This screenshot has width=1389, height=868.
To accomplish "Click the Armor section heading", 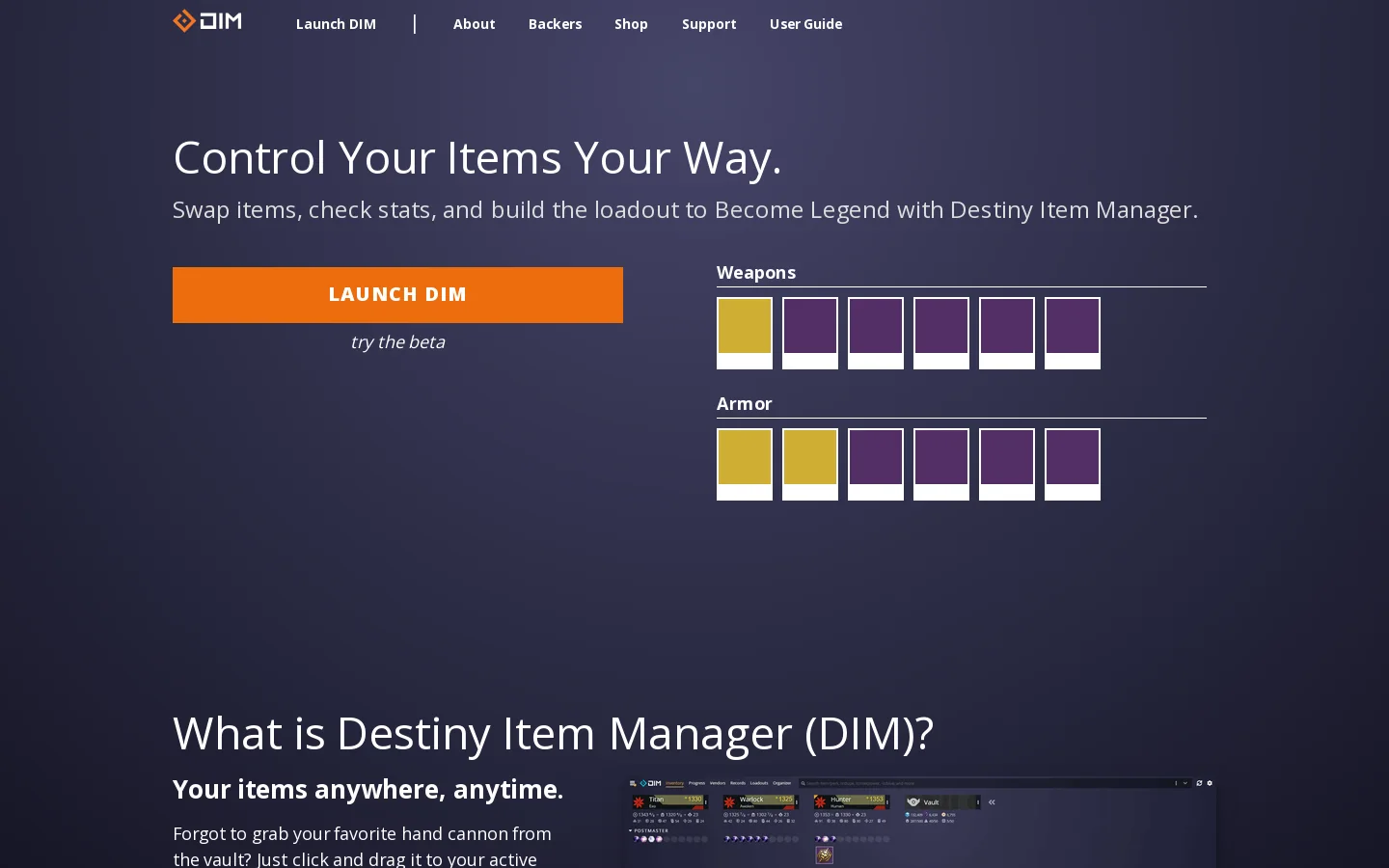I will pos(745,404).
